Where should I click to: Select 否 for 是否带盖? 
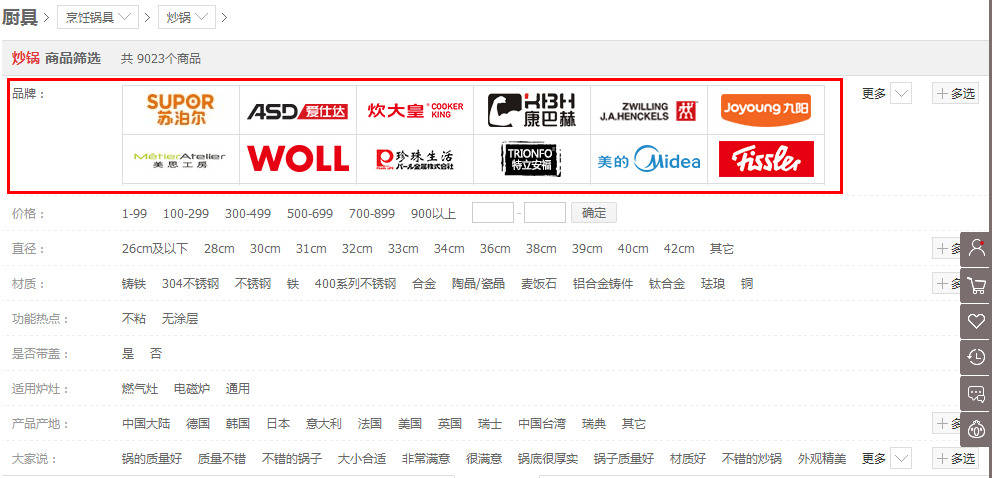coord(156,353)
